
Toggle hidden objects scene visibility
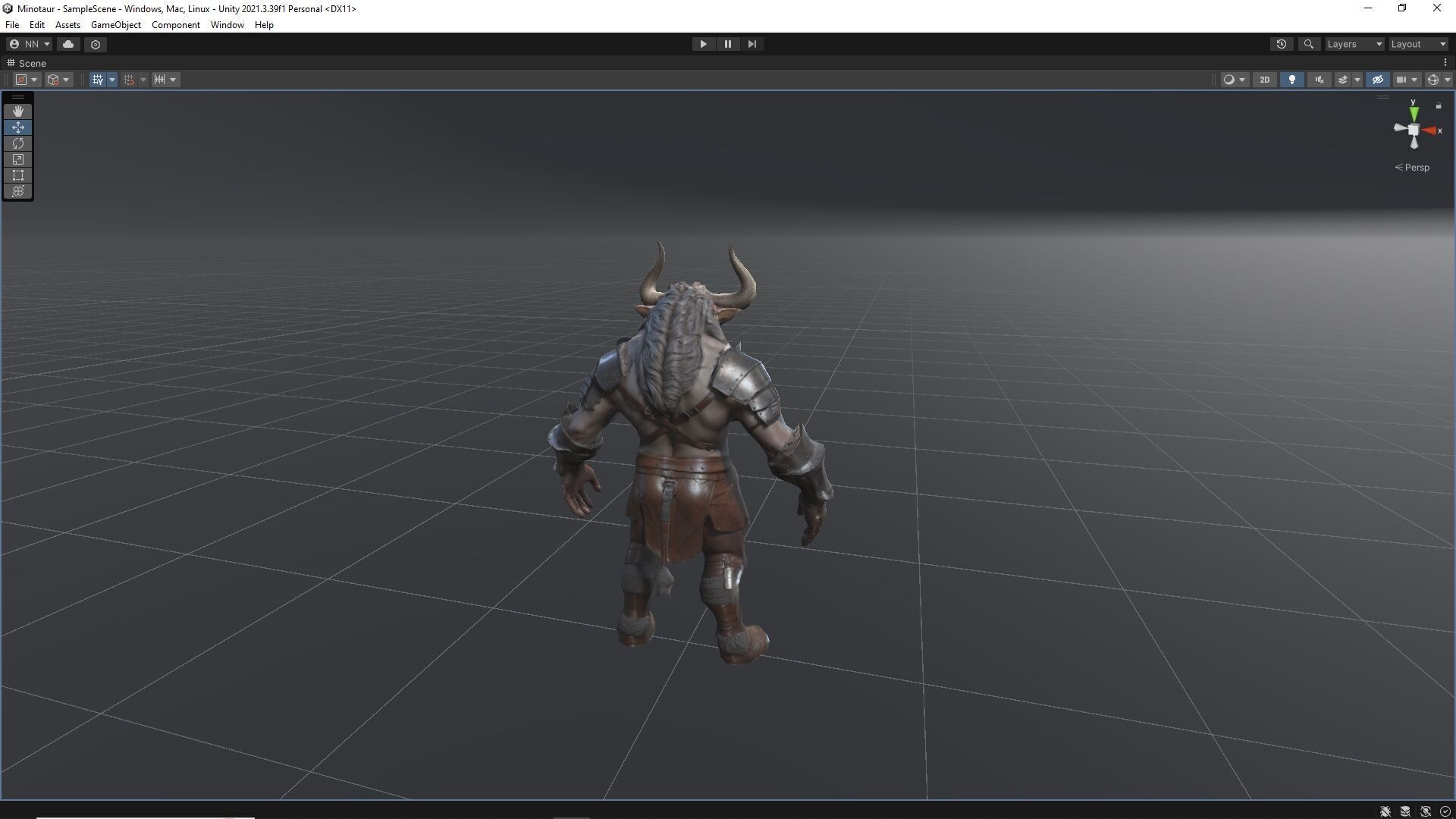click(x=1378, y=80)
